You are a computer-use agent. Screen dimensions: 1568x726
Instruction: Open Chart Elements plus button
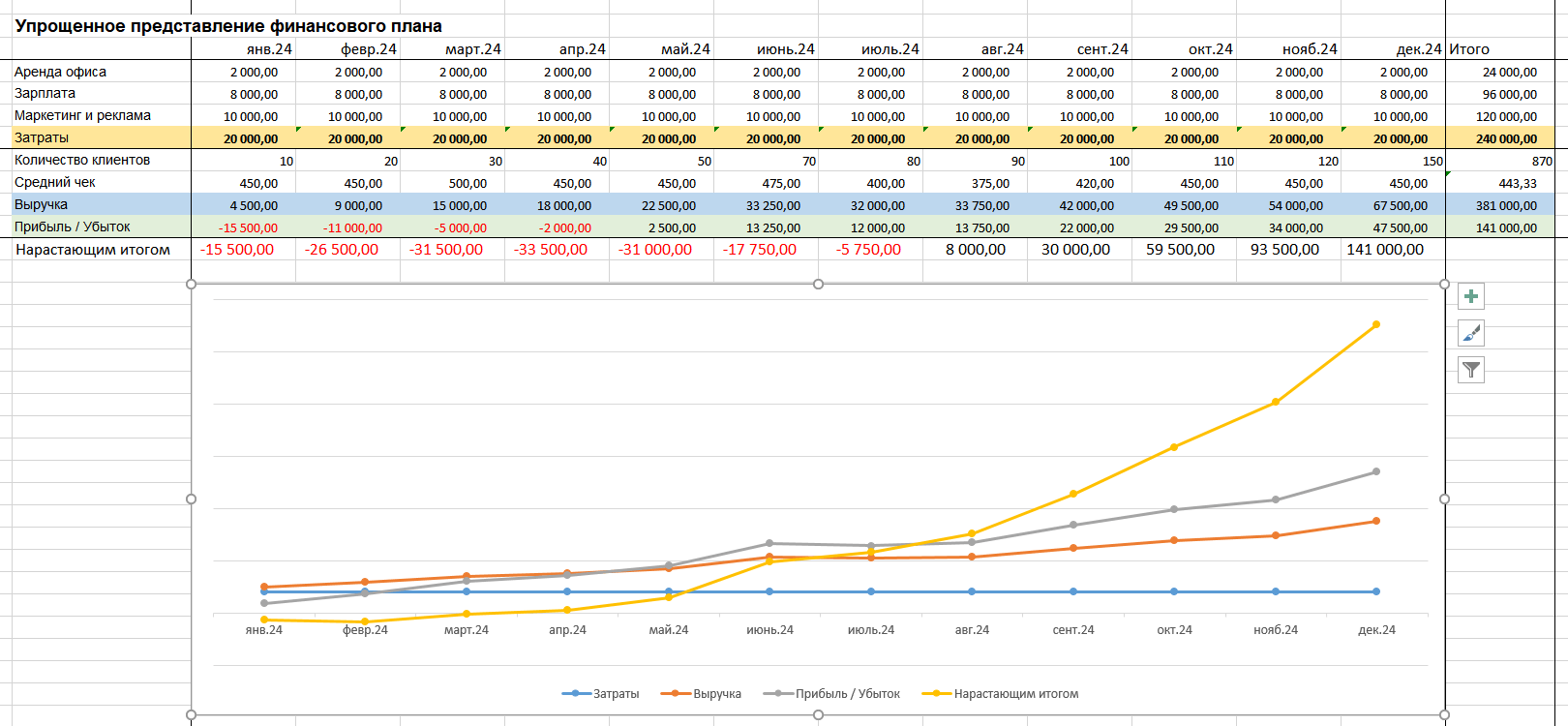pos(1470,296)
